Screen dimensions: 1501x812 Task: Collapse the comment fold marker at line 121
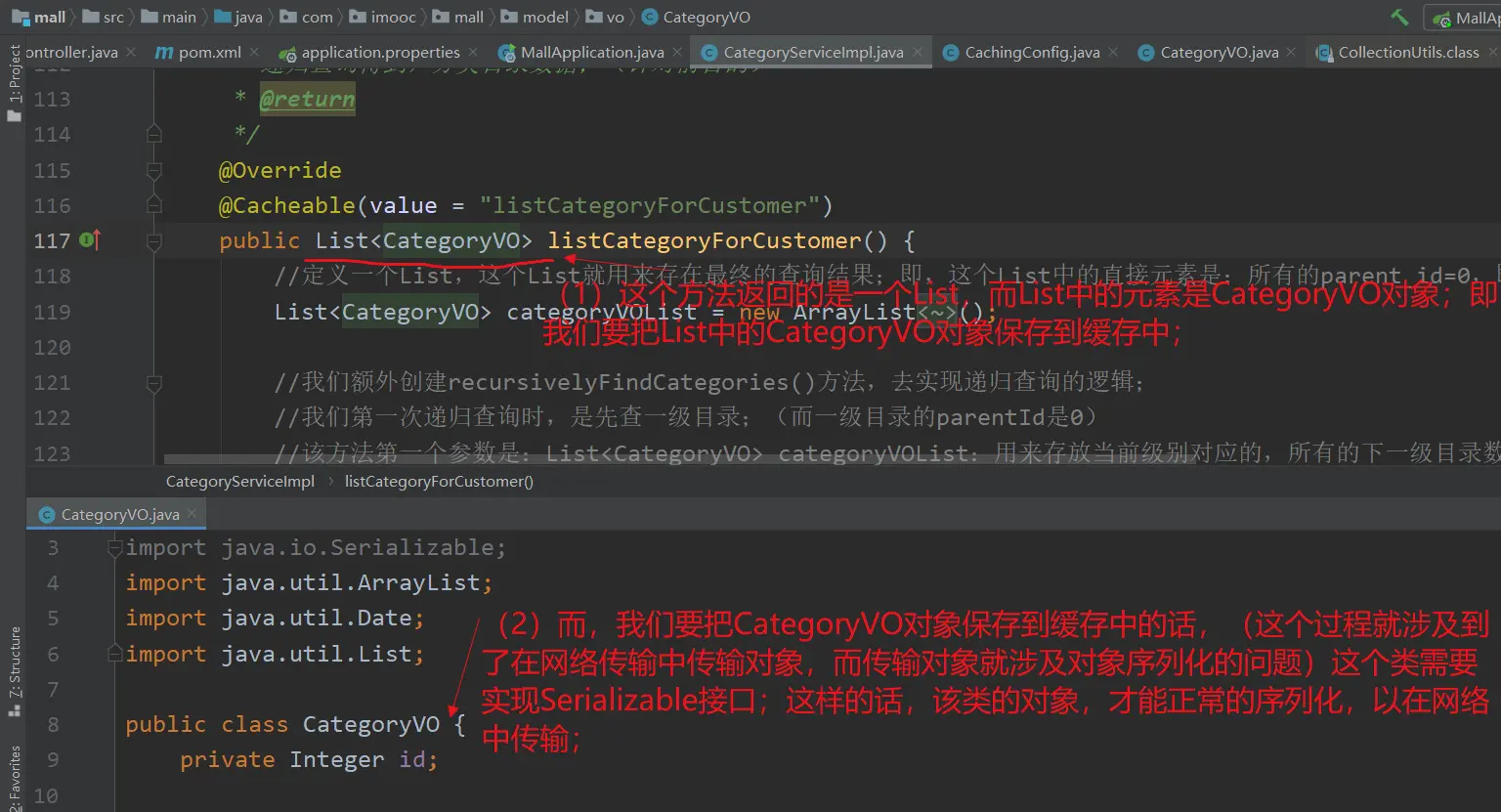point(153,382)
